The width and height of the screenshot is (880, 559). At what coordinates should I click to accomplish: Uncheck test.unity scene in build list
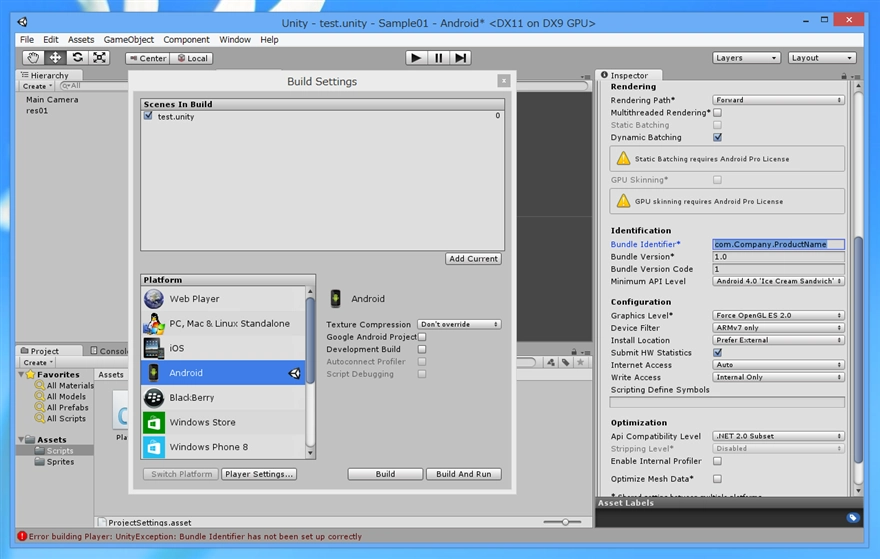click(x=148, y=116)
